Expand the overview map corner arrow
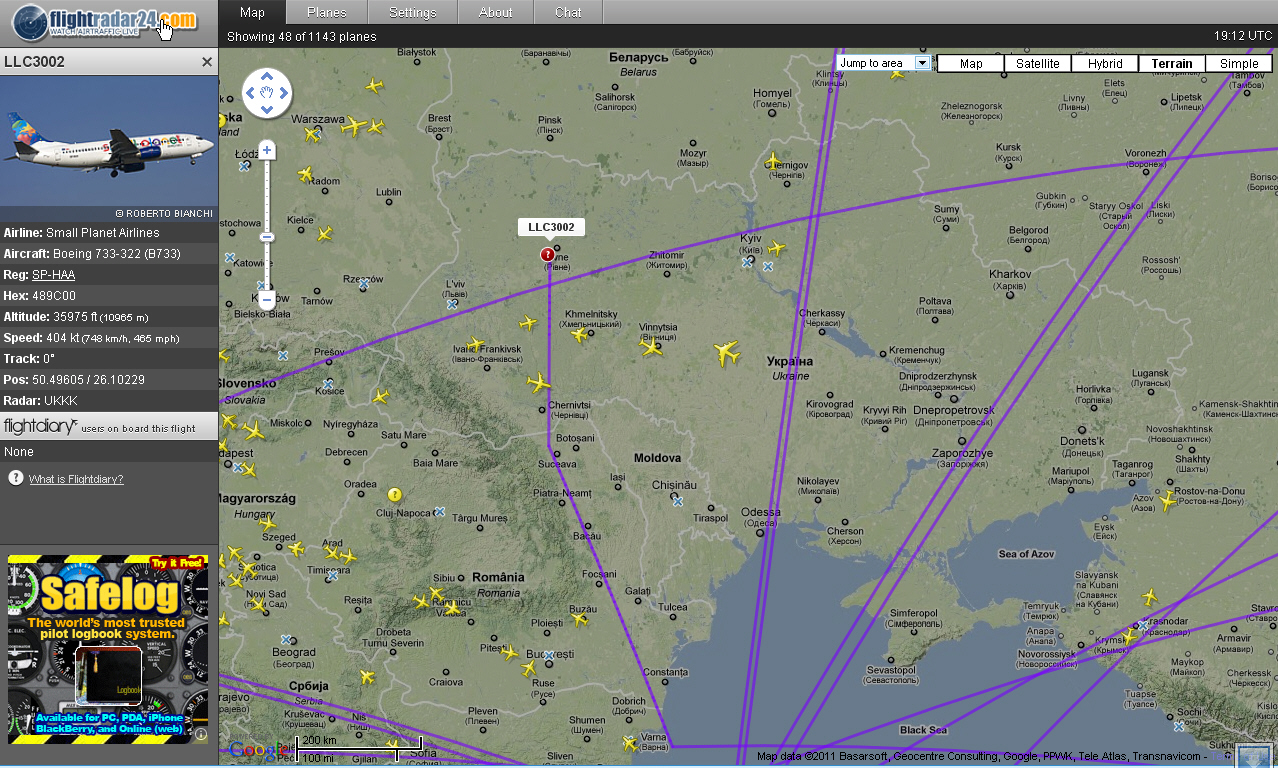Image resolution: width=1278 pixels, height=768 pixels. 1255,755
